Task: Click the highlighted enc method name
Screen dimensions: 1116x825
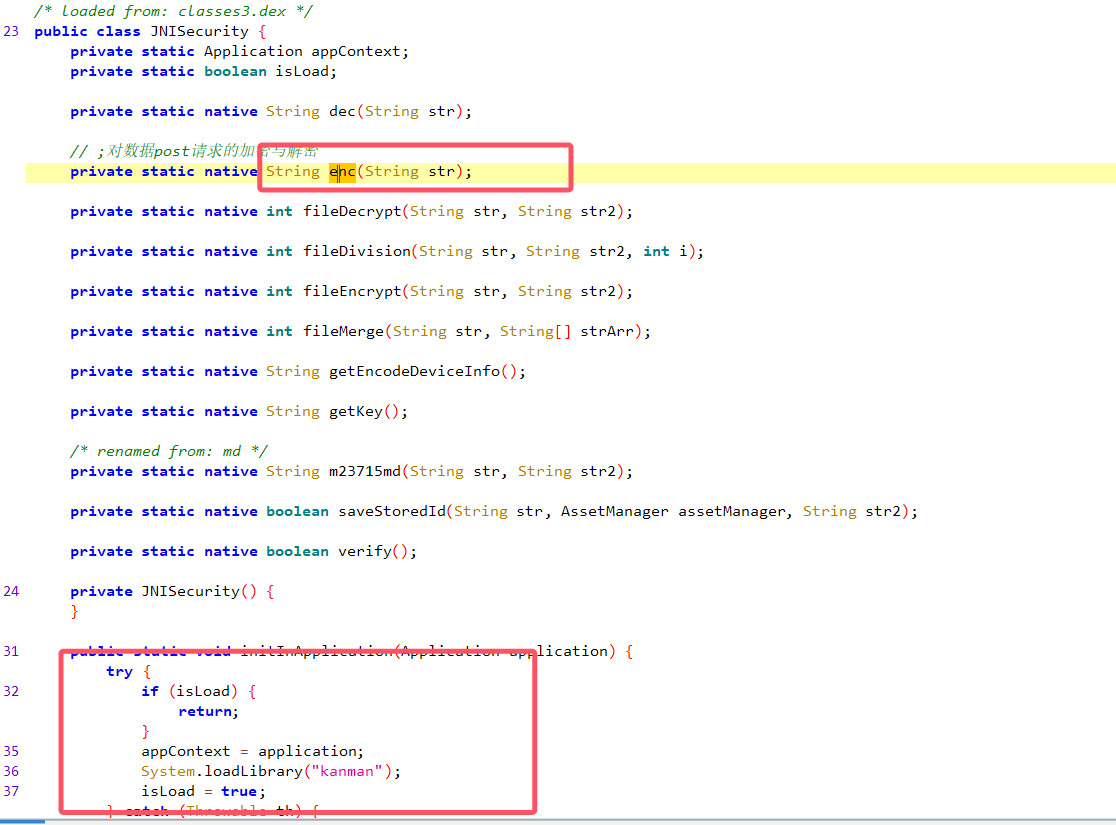Action: pyautogui.click(x=342, y=172)
